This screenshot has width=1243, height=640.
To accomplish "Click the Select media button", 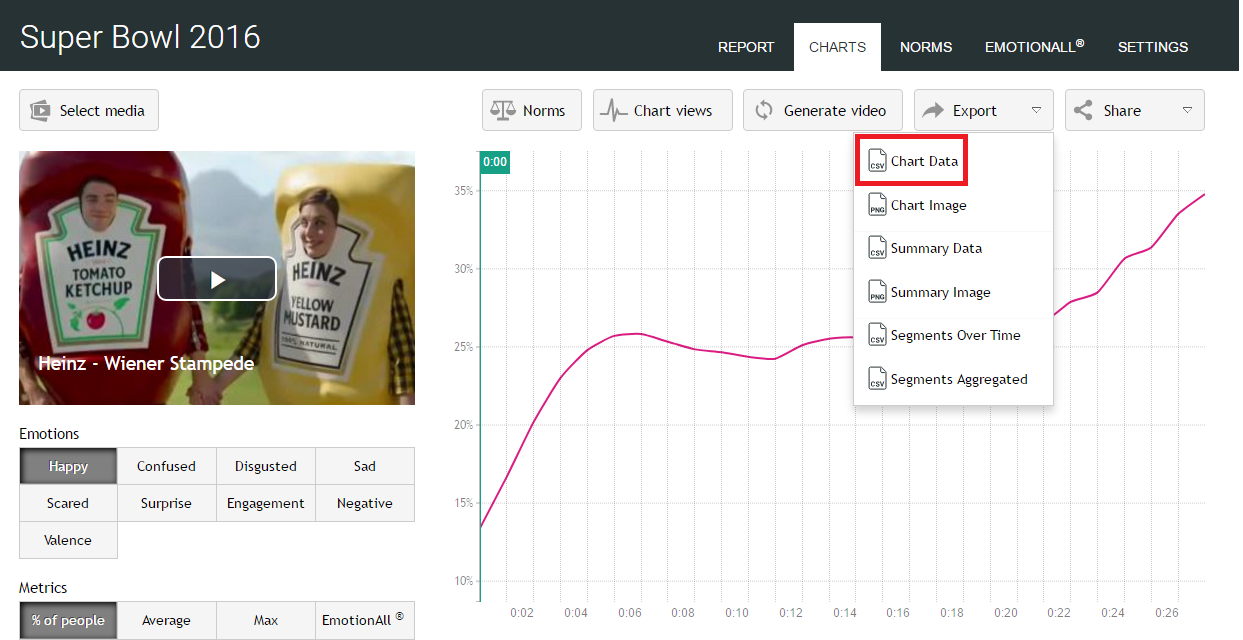I will [x=89, y=111].
